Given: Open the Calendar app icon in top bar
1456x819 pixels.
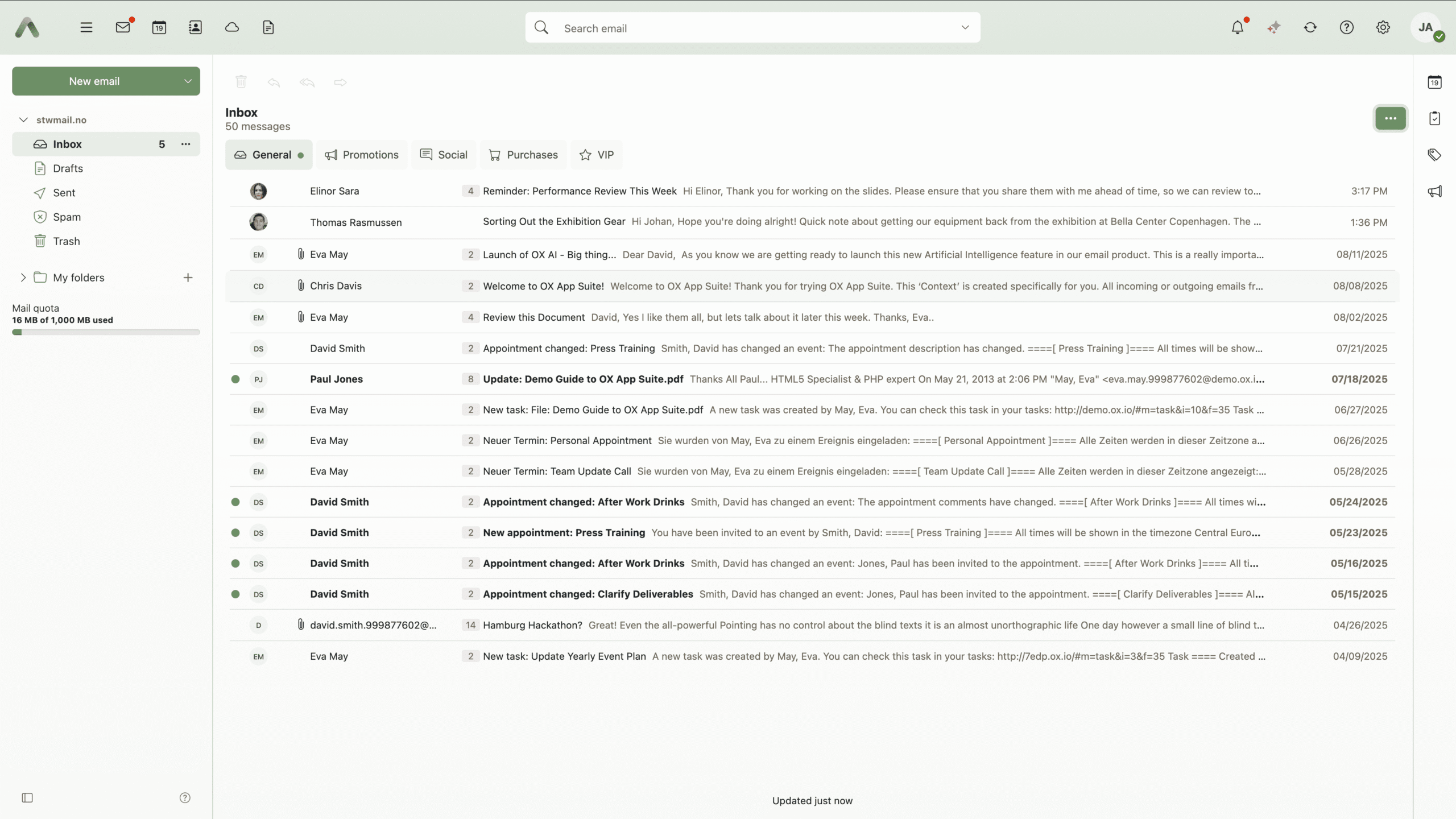Looking at the screenshot, I should [159, 27].
